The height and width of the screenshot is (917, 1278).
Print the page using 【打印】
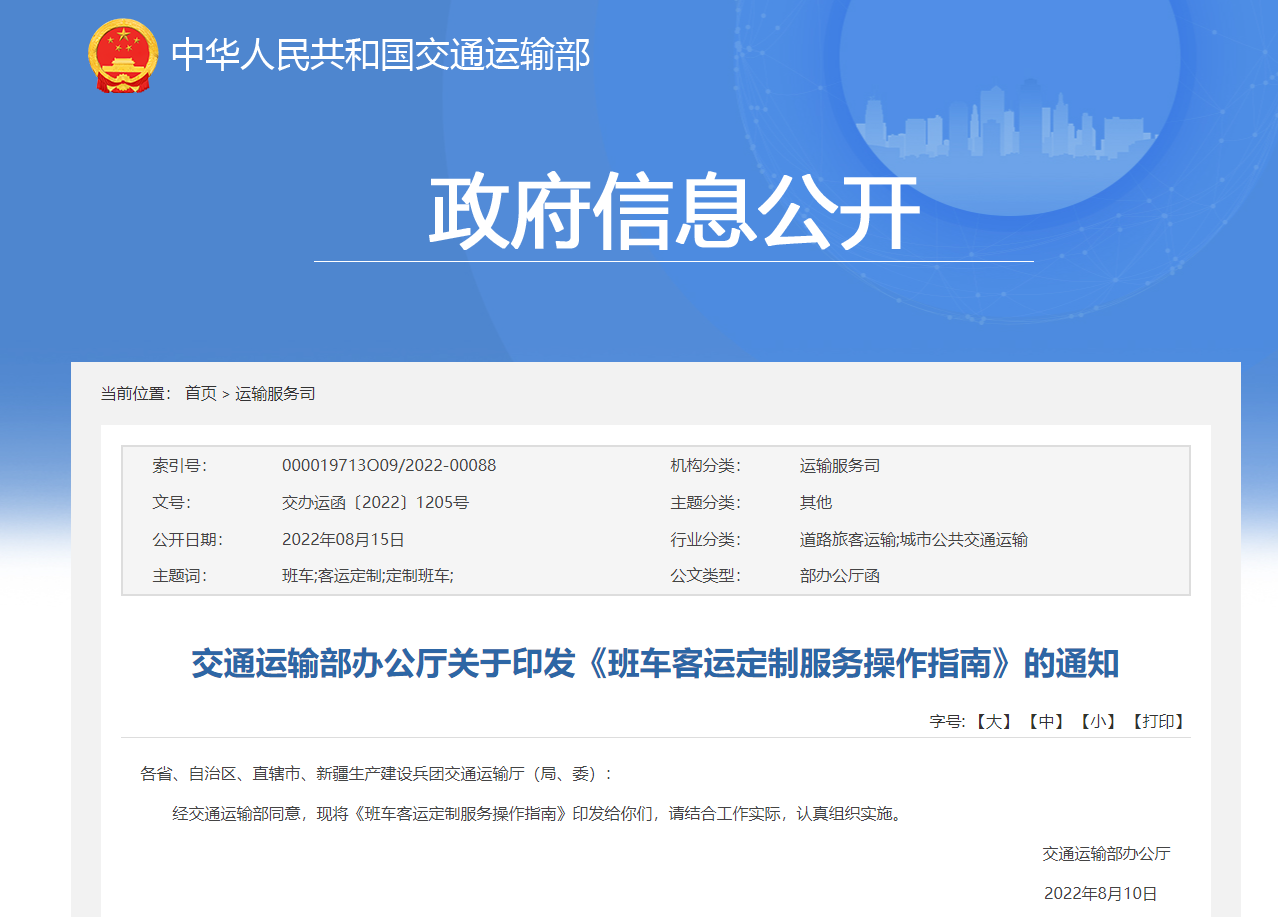1158,721
